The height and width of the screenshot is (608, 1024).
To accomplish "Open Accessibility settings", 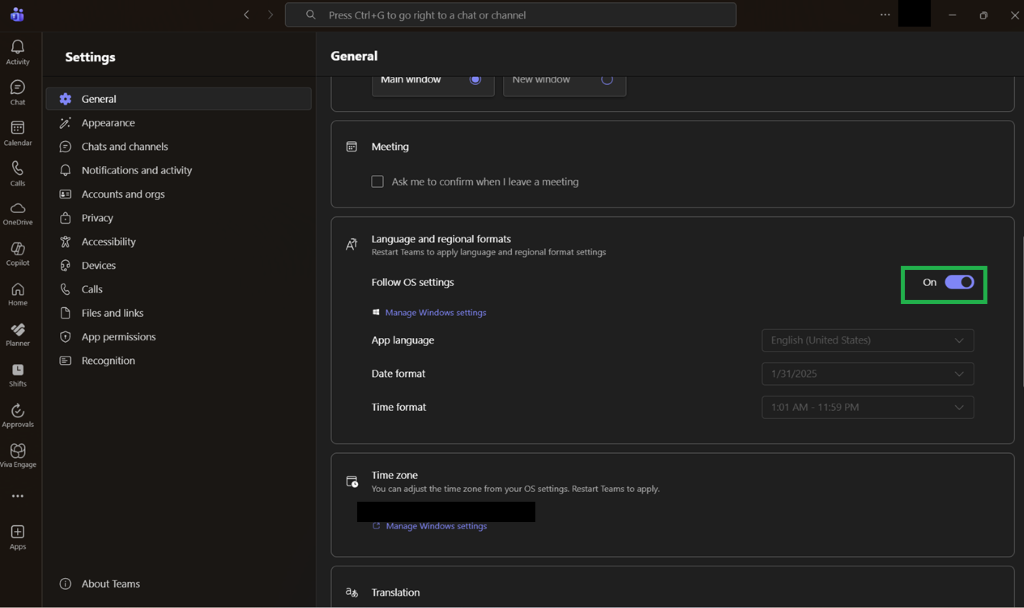I will [x=178, y=242].
